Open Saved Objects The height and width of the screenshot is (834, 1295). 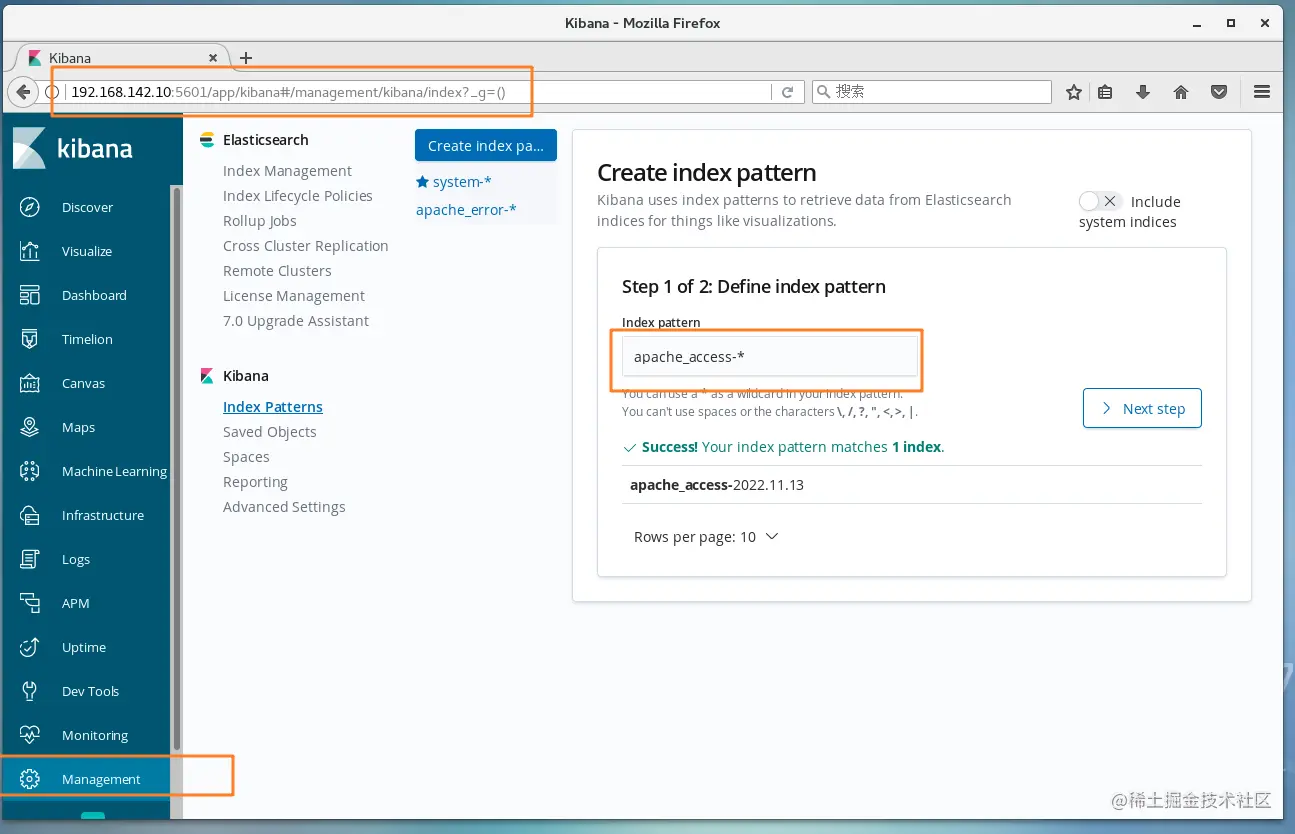click(270, 432)
